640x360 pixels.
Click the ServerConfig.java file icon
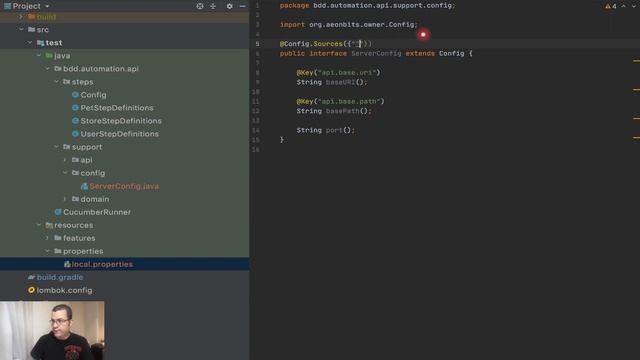(x=84, y=186)
